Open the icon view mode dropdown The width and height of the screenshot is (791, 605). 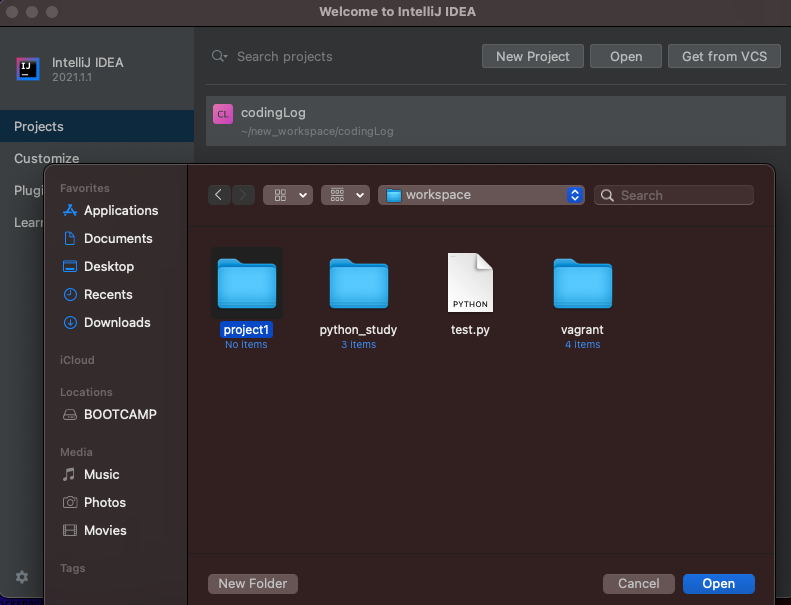point(288,195)
